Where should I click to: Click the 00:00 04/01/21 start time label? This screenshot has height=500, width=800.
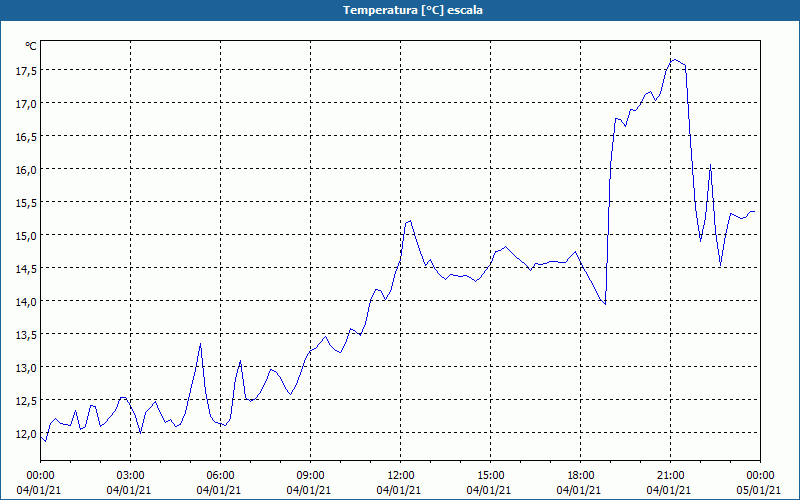[x=39, y=483]
